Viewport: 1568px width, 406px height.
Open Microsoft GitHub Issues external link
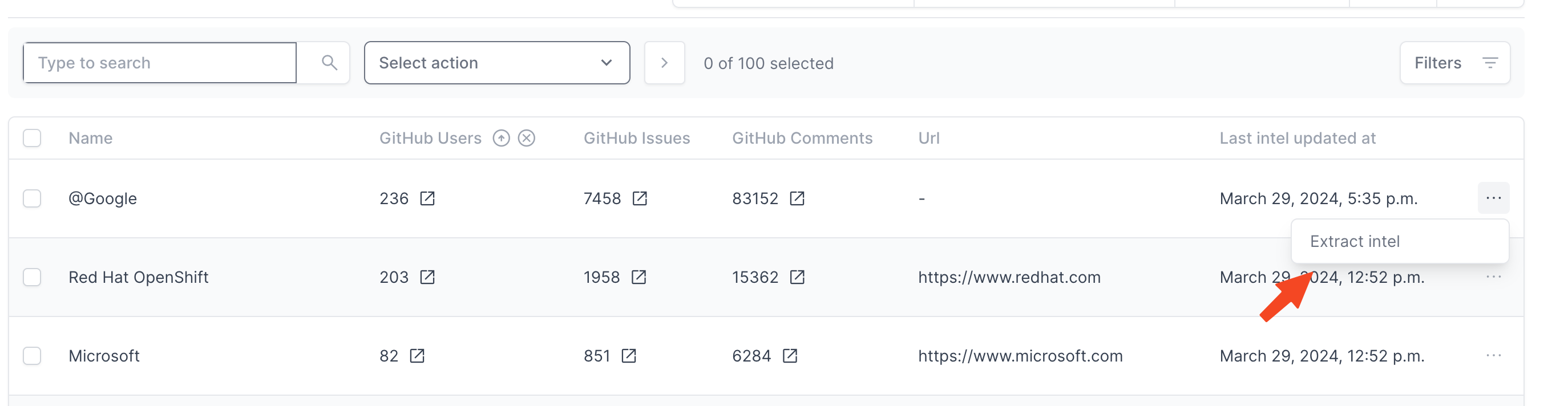point(629,356)
